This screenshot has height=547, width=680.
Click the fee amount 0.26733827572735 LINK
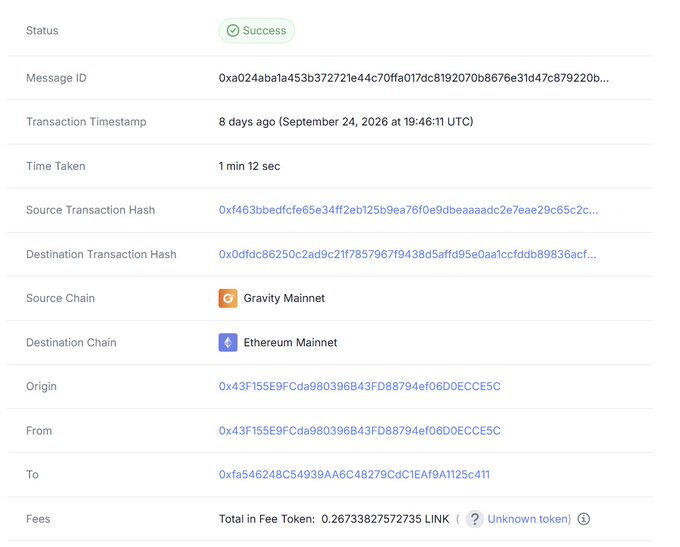385,519
